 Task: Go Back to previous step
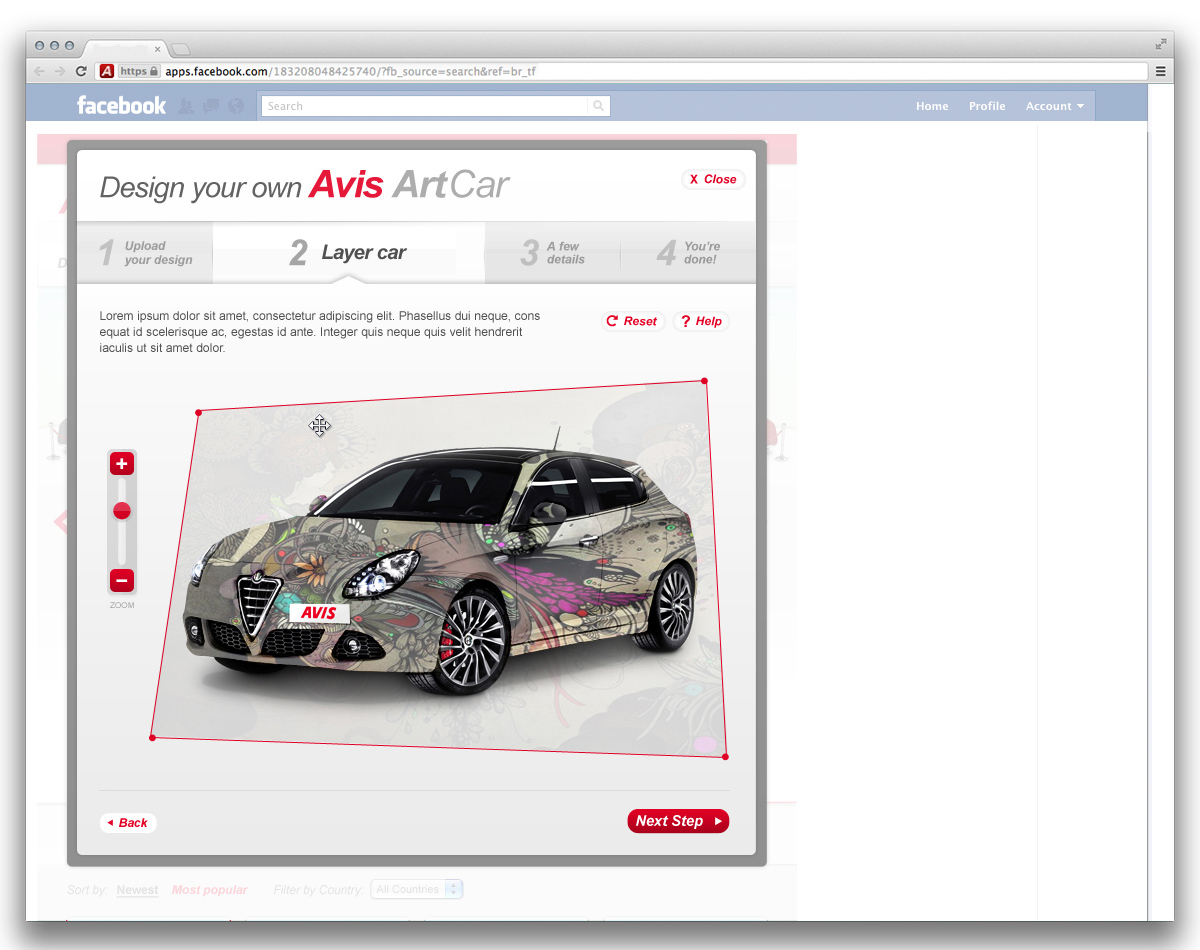[x=128, y=823]
